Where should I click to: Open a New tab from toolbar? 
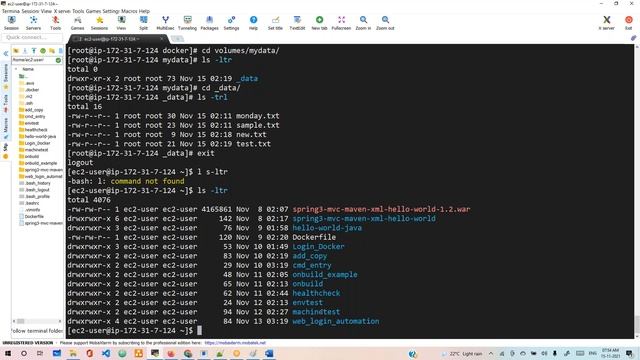319,23
